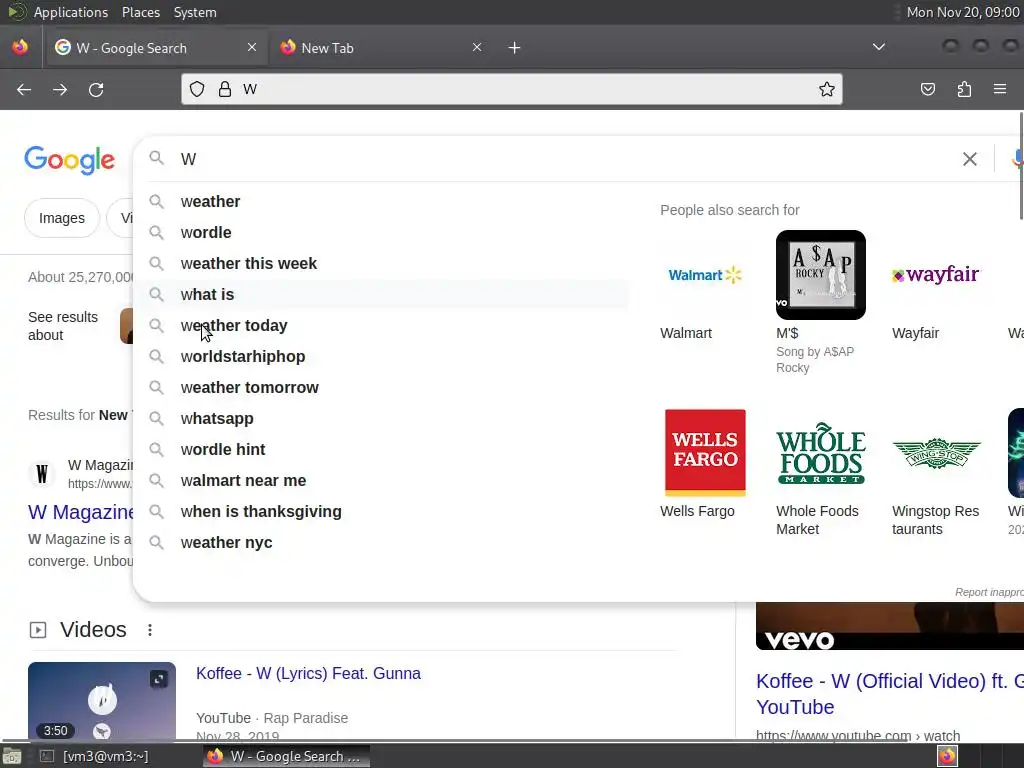Screen dimensions: 1024x768
Task: Open the Videos section three-dot options
Action: [150, 630]
